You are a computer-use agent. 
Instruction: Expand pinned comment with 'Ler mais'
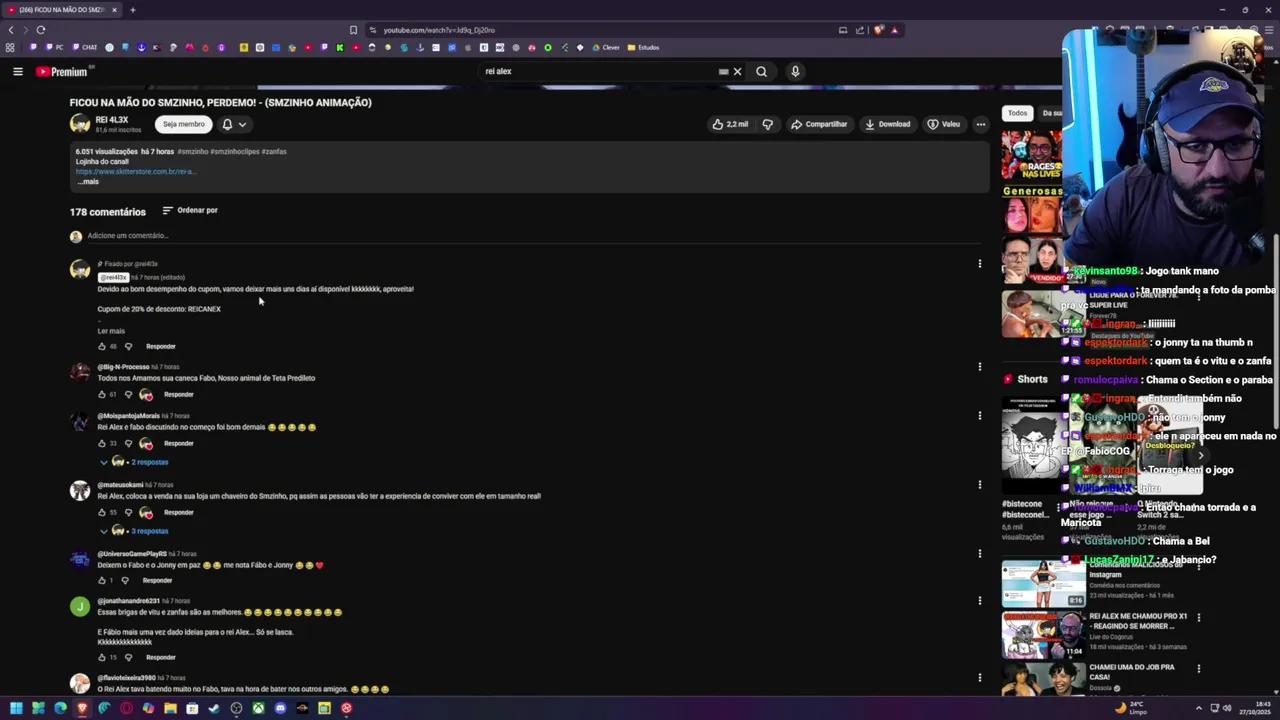pos(111,331)
